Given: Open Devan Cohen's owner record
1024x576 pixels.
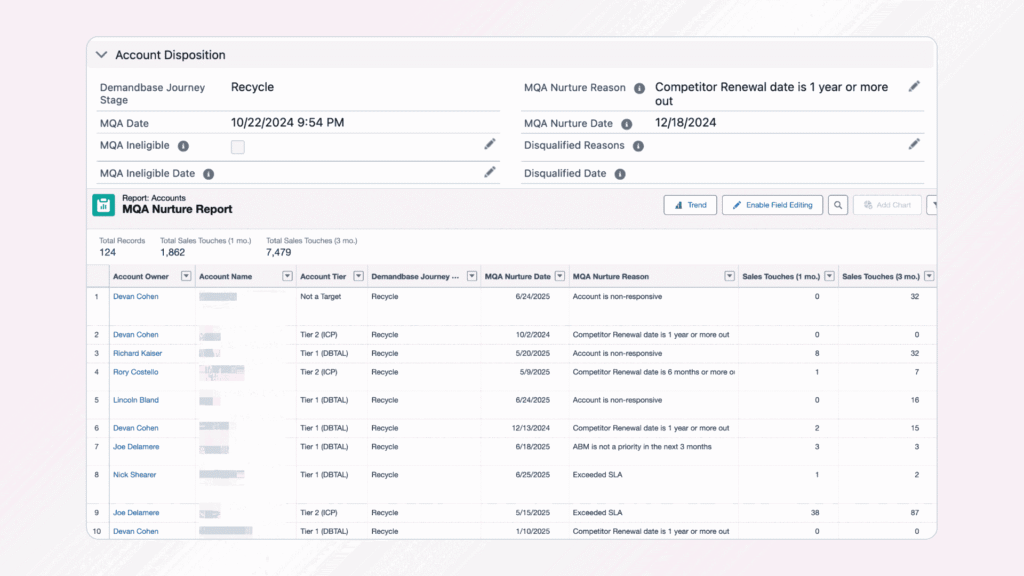Looking at the screenshot, I should [x=136, y=296].
